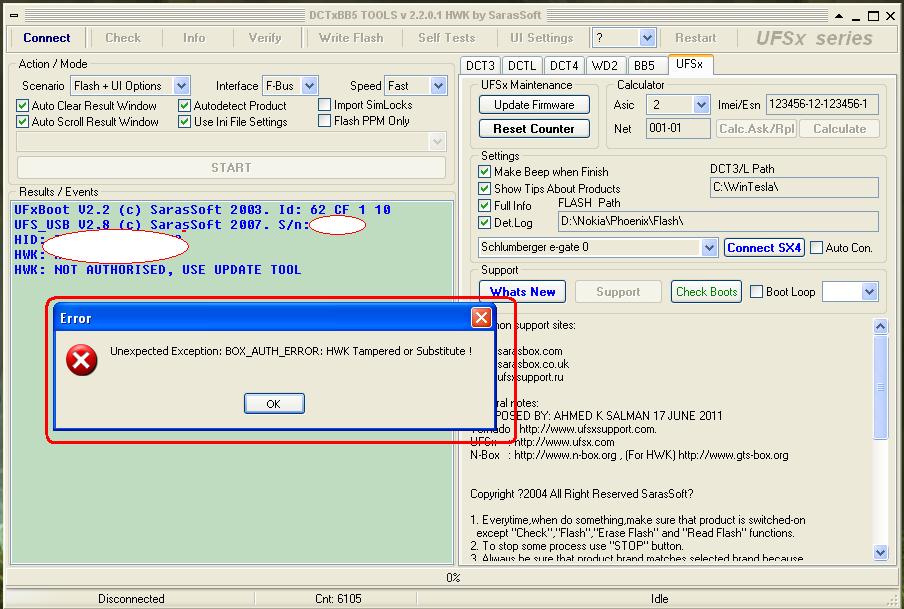Dismiss the Error dialog with OK
This screenshot has width=904, height=609.
[274, 404]
